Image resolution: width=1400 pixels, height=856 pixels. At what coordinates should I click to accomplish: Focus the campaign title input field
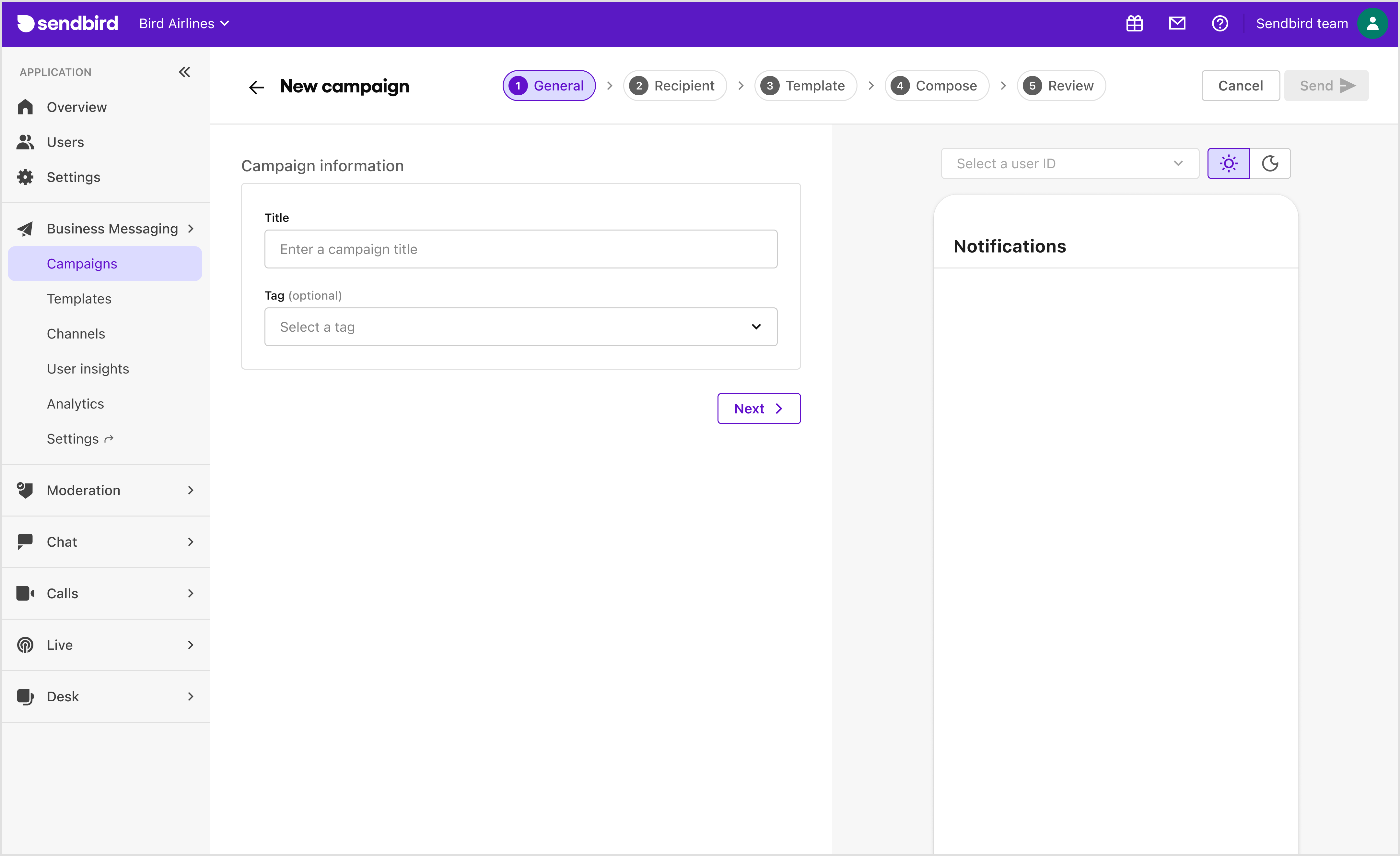pos(520,249)
